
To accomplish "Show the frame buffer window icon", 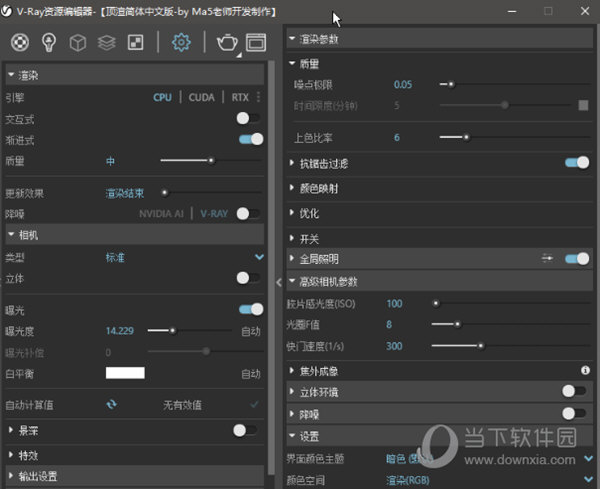I will pyautogui.click(x=256, y=42).
